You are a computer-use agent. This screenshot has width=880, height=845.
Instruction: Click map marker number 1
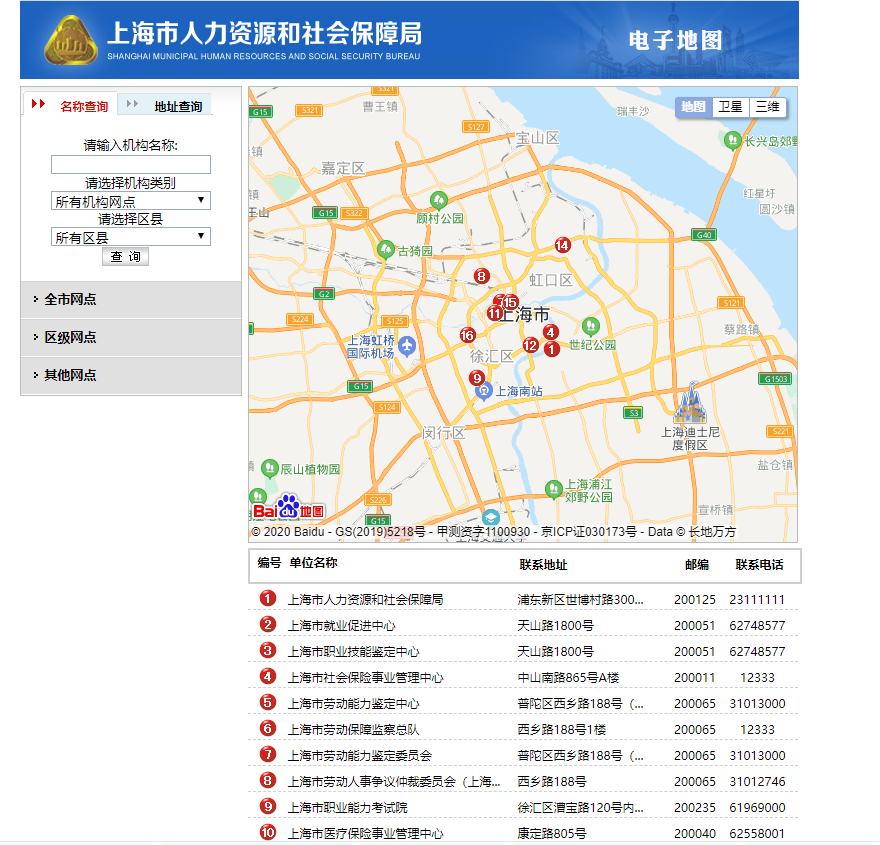coord(552,350)
